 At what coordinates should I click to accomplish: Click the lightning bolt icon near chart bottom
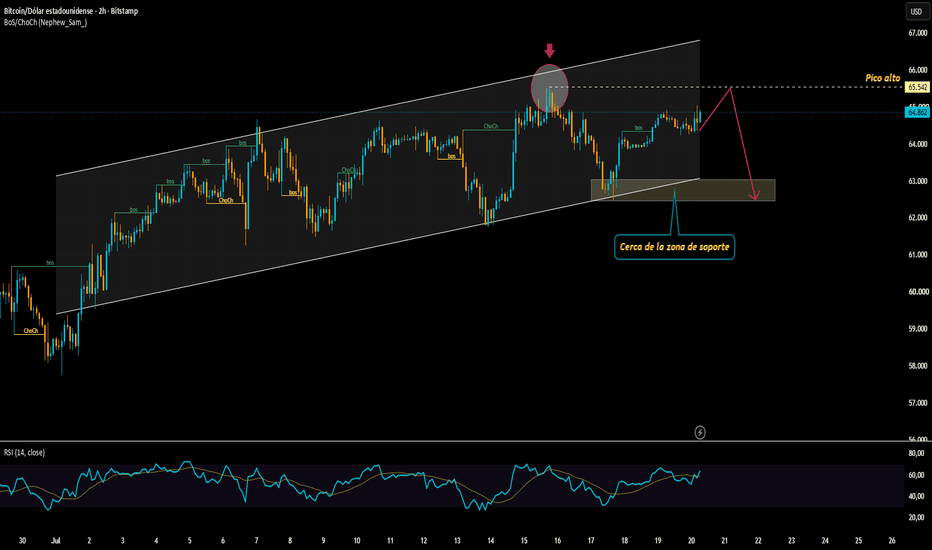pyautogui.click(x=700, y=432)
